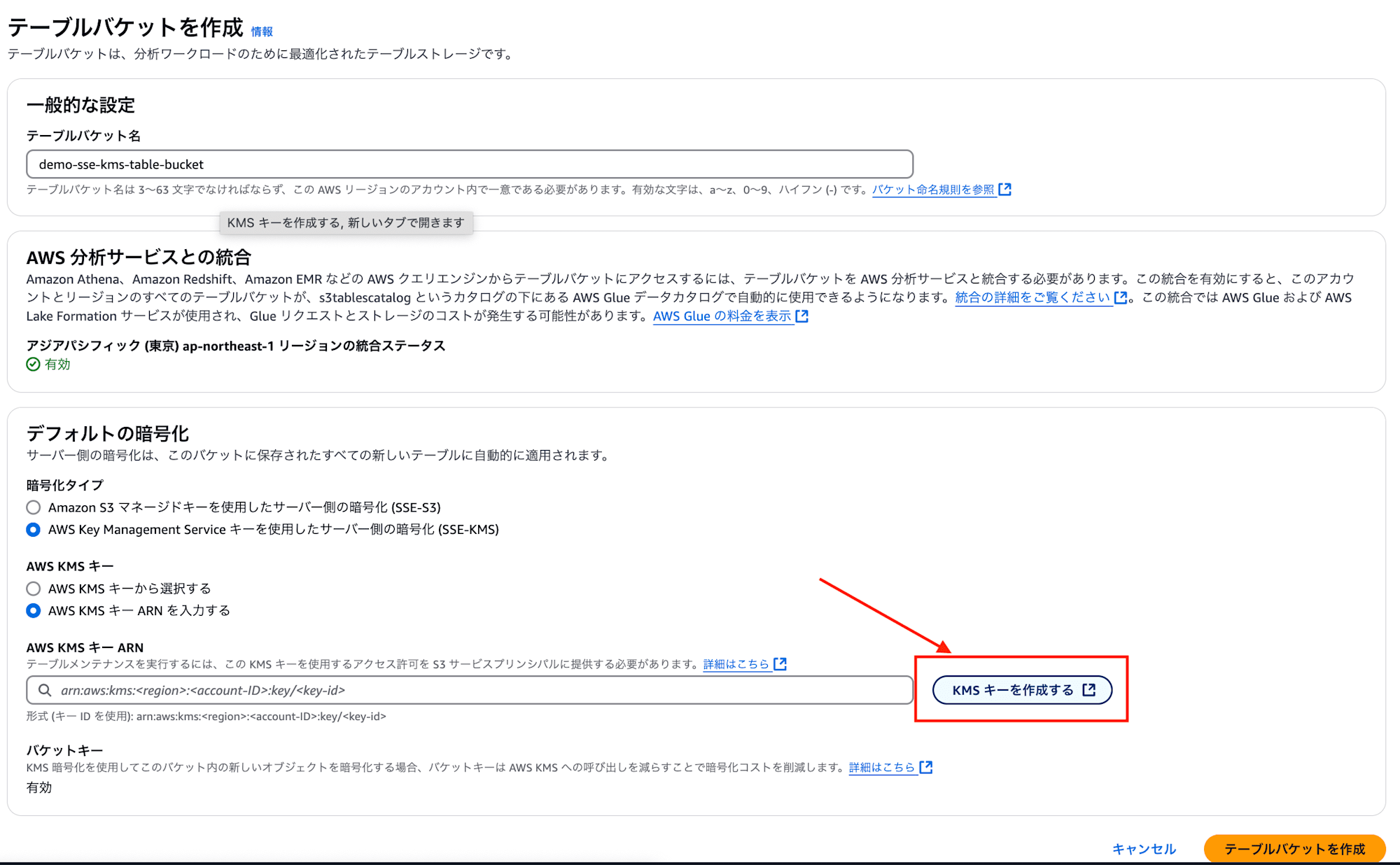This screenshot has width=1400, height=865.
Task: Click the デフォルトの暗号化 section heading
Action: pyautogui.click(x=108, y=434)
